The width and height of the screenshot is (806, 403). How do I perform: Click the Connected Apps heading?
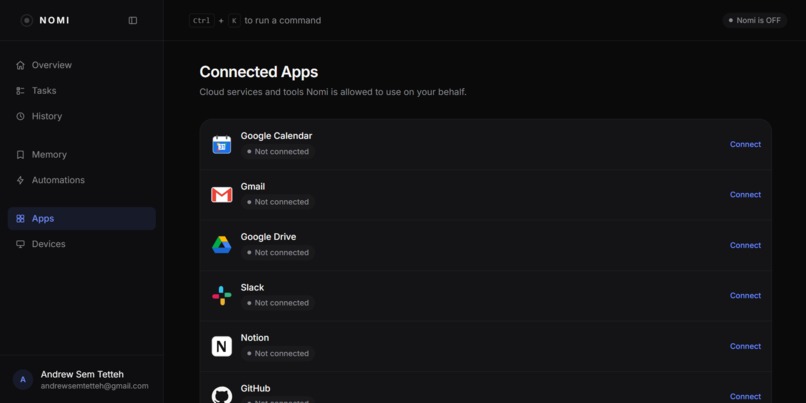pyautogui.click(x=259, y=72)
